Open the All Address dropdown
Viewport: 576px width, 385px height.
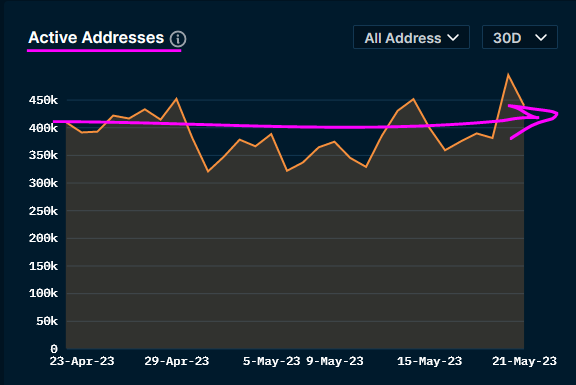[x=411, y=37]
